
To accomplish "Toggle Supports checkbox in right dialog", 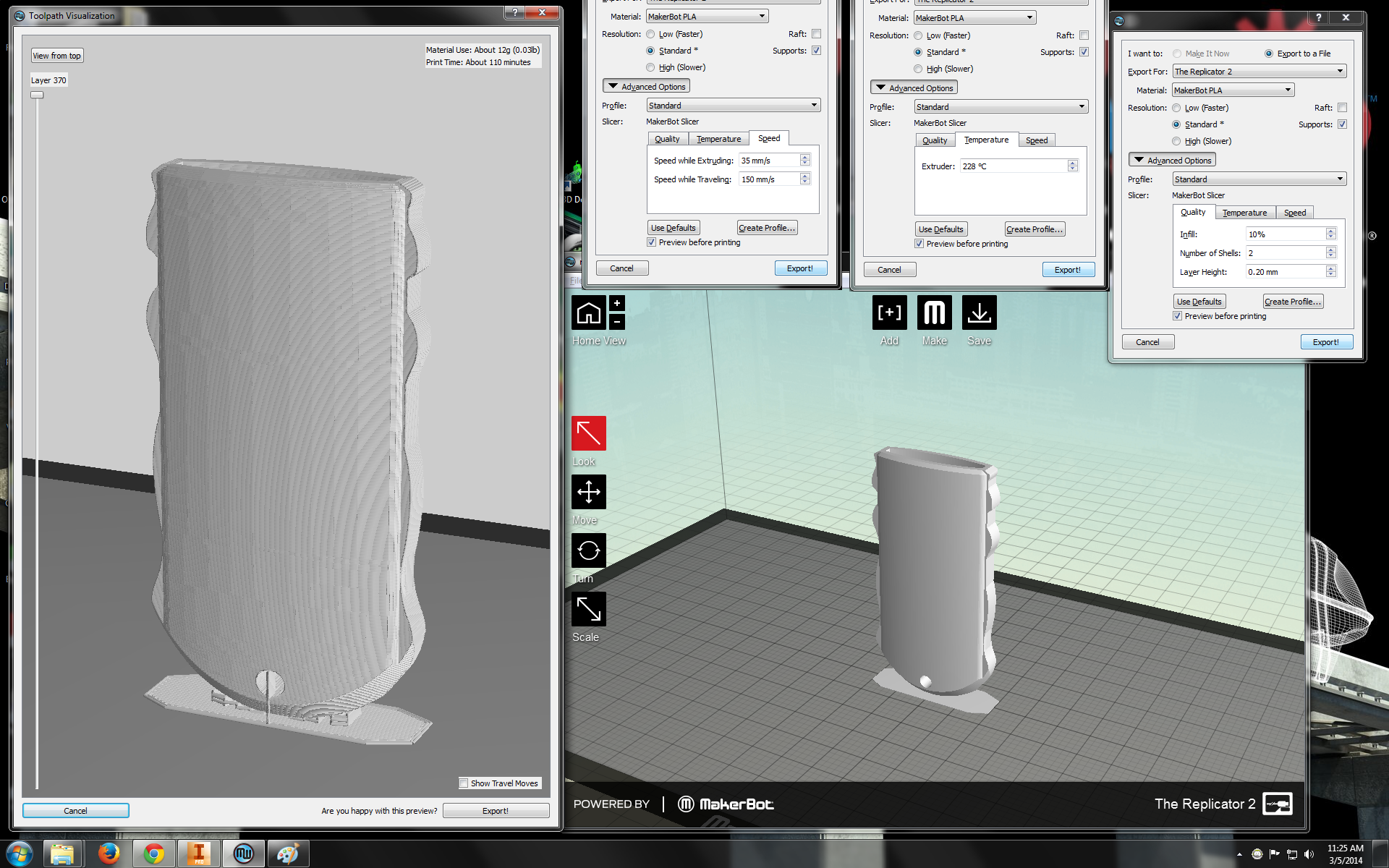I will (x=1342, y=124).
